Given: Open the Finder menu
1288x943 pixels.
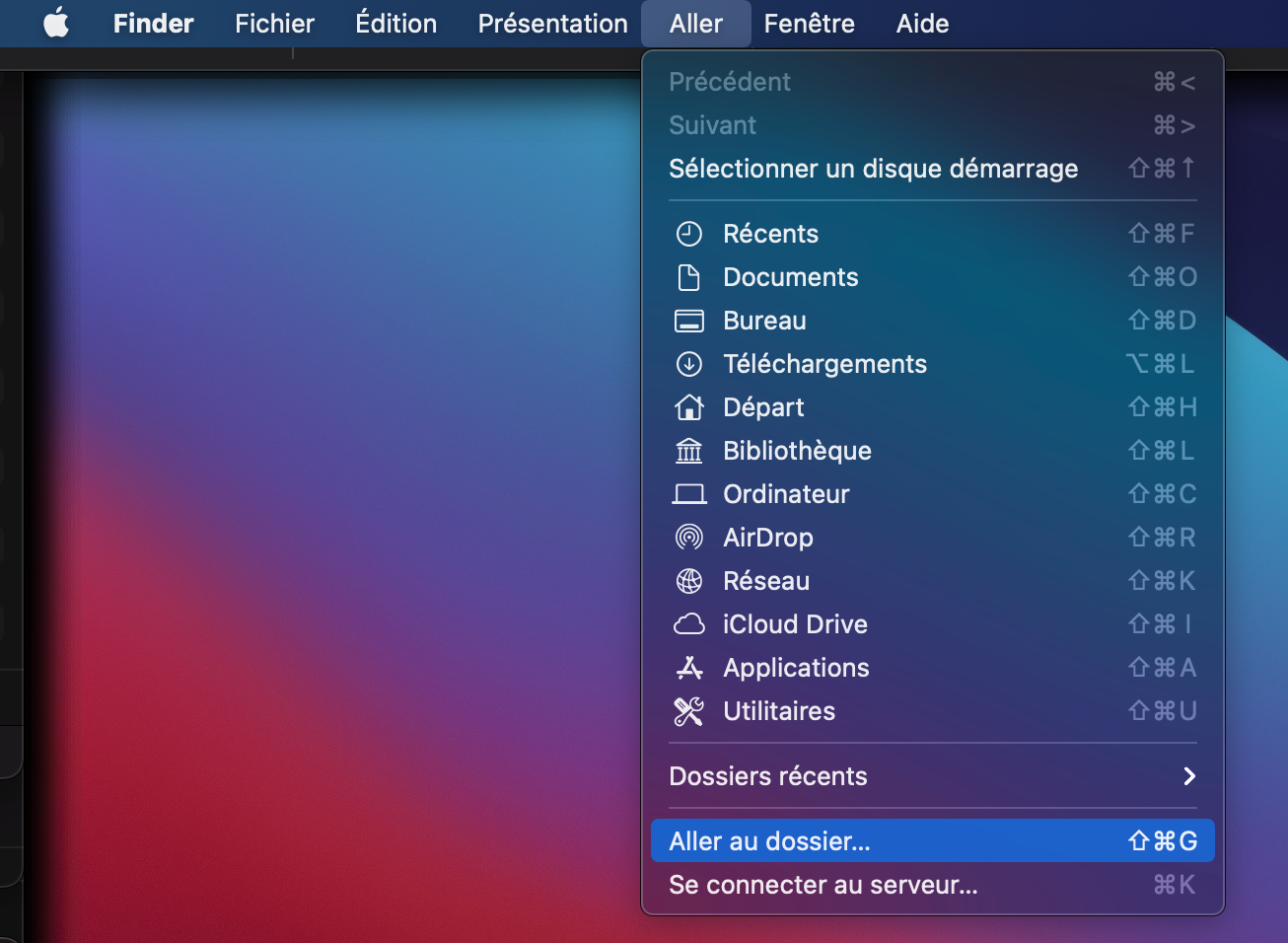Looking at the screenshot, I should click(x=153, y=23).
